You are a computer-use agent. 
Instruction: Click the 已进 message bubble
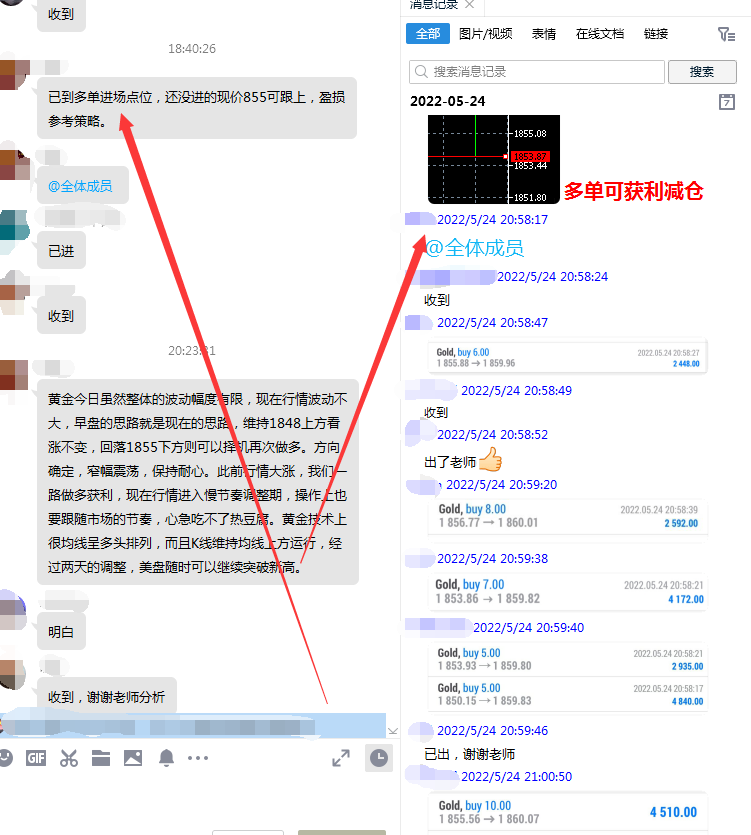pos(61,251)
